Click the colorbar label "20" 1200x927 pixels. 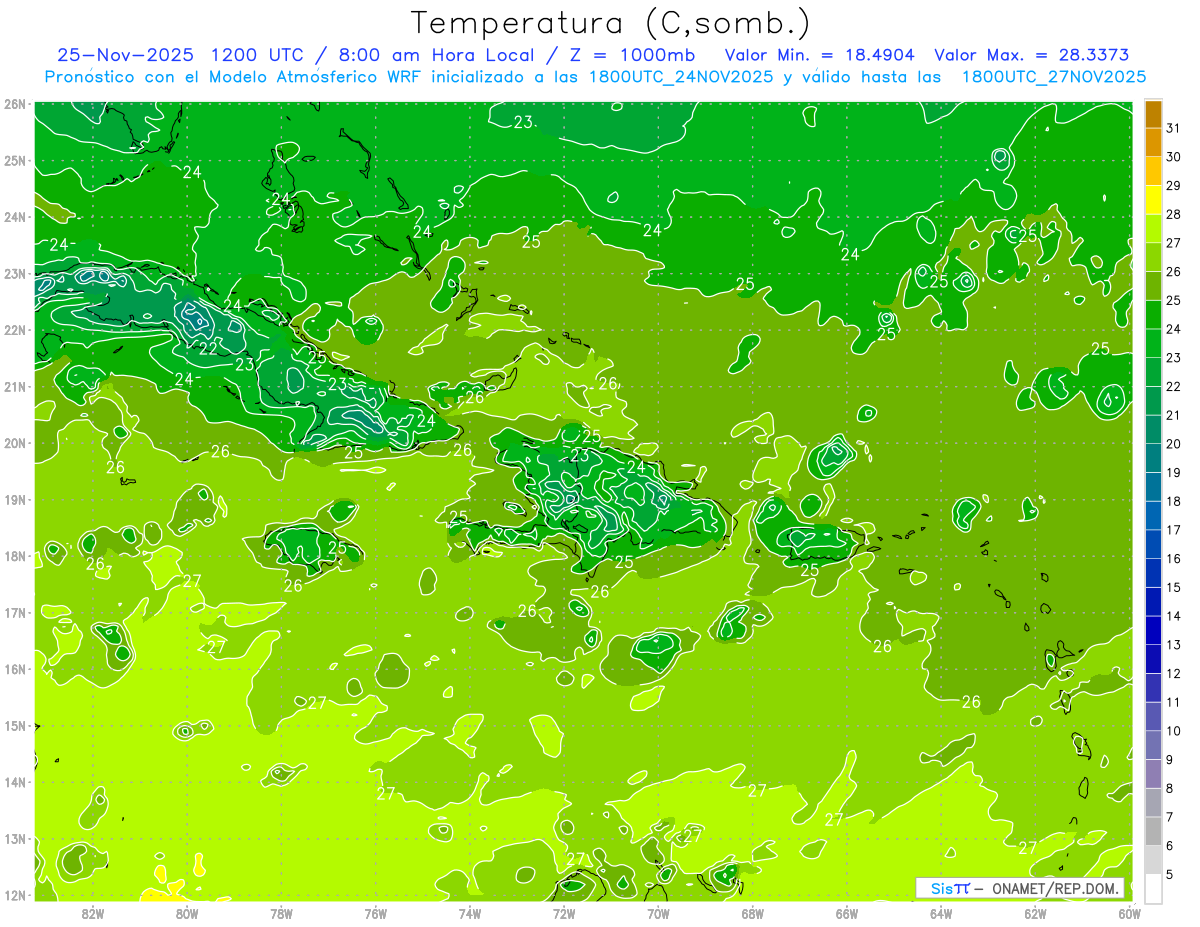pos(1173,444)
